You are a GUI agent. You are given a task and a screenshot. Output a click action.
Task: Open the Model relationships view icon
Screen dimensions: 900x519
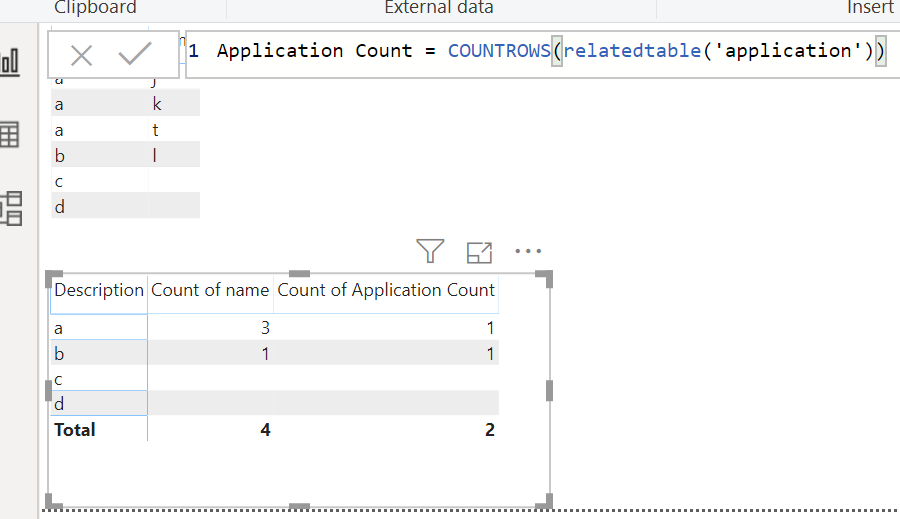click(11, 208)
